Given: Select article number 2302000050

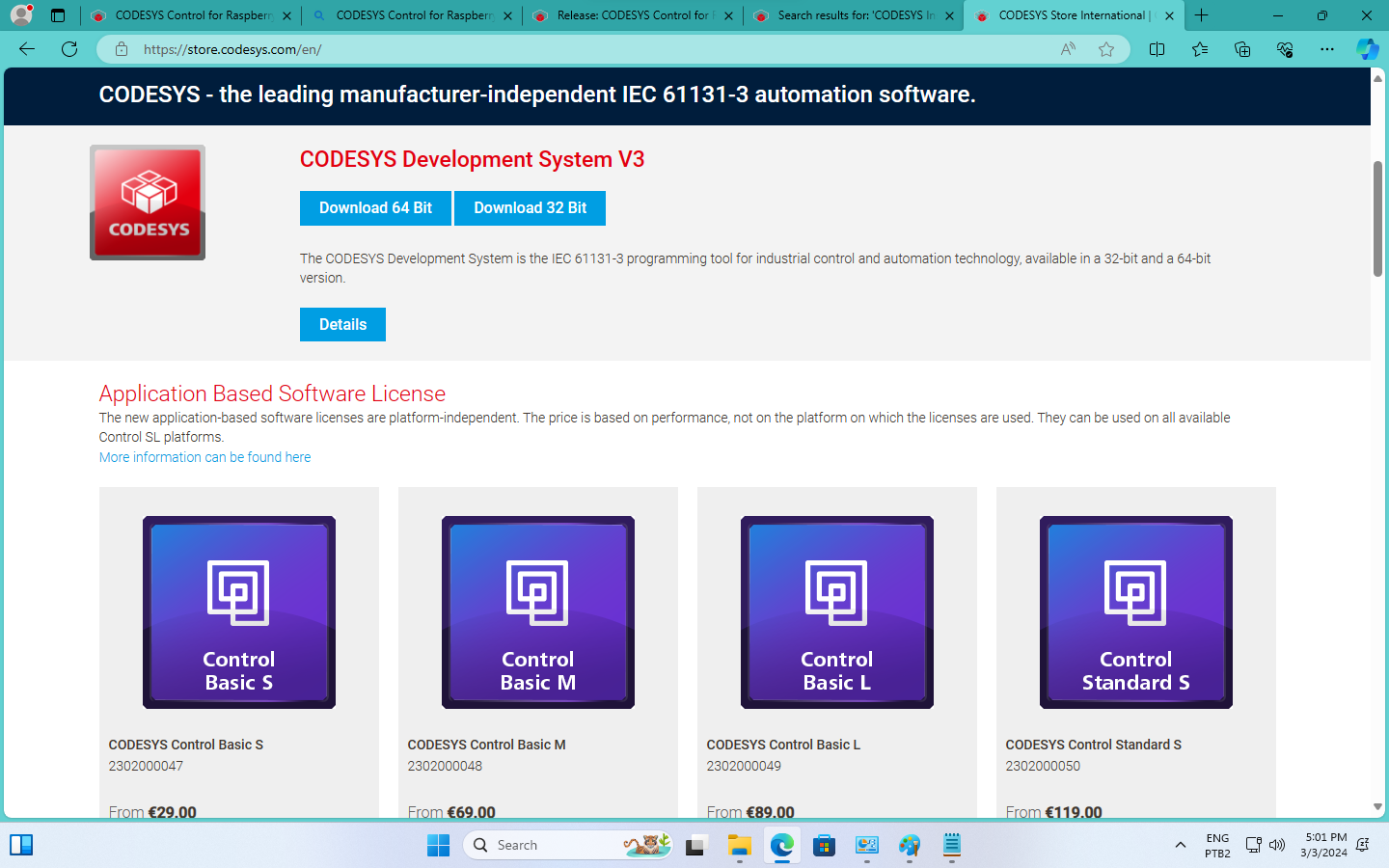Looking at the screenshot, I should pyautogui.click(x=1043, y=766).
